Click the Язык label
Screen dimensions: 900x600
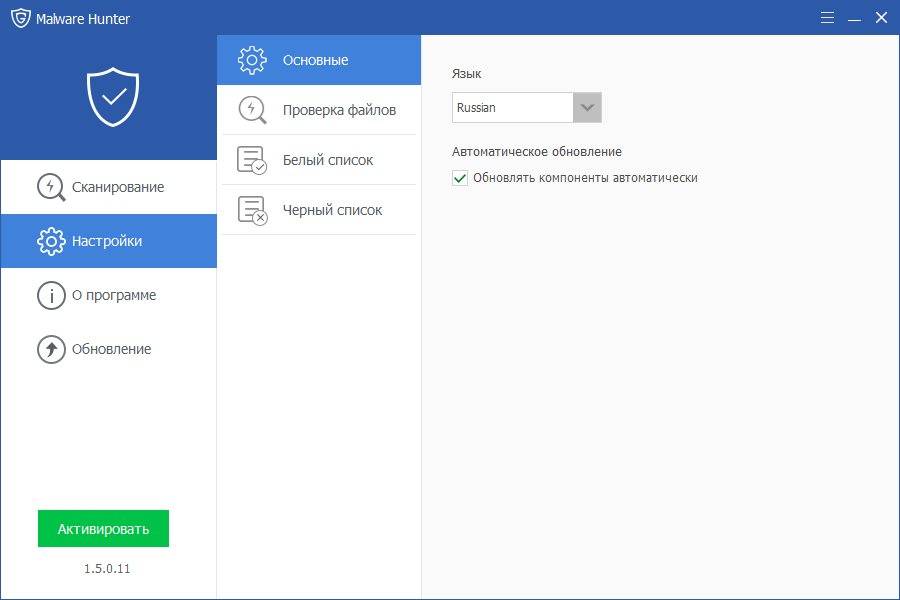click(466, 73)
